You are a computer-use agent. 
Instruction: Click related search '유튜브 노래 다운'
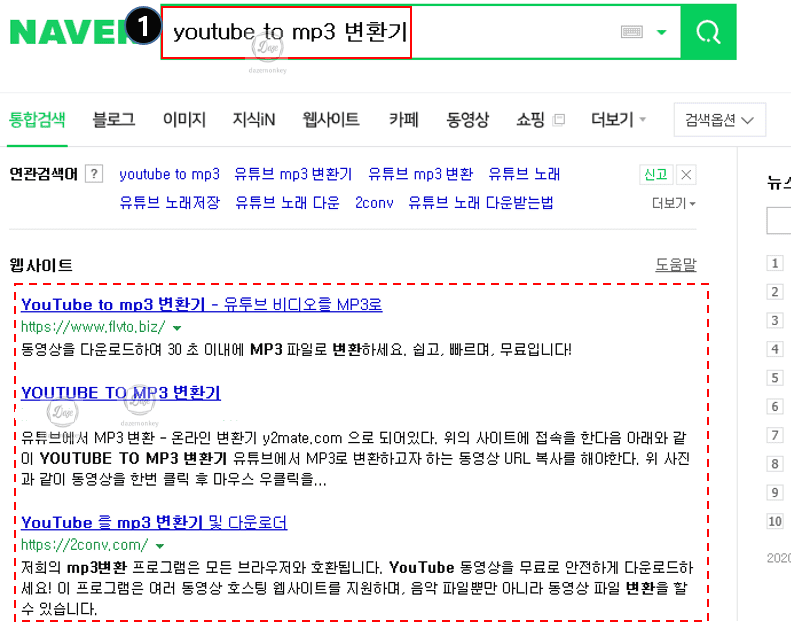pyautogui.click(x=288, y=203)
